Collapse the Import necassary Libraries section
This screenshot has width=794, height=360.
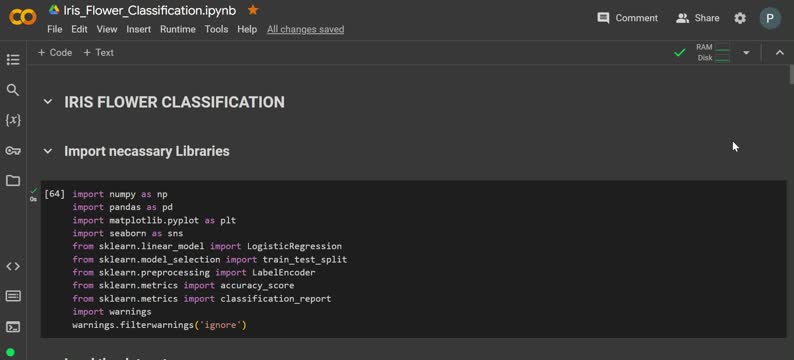tap(48, 151)
